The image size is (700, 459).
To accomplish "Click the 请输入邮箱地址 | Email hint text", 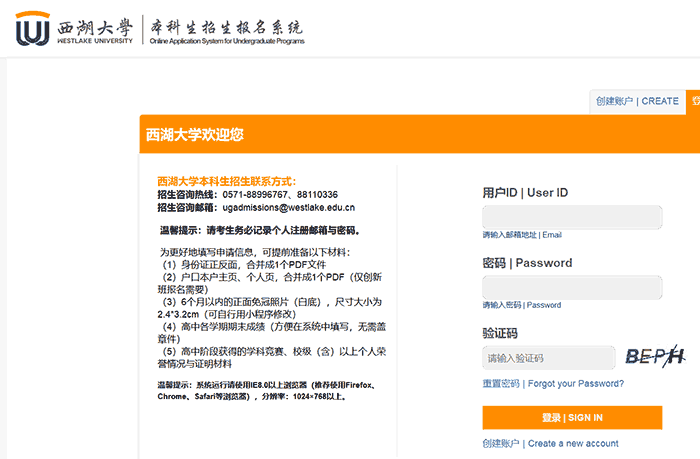I will pos(522,235).
